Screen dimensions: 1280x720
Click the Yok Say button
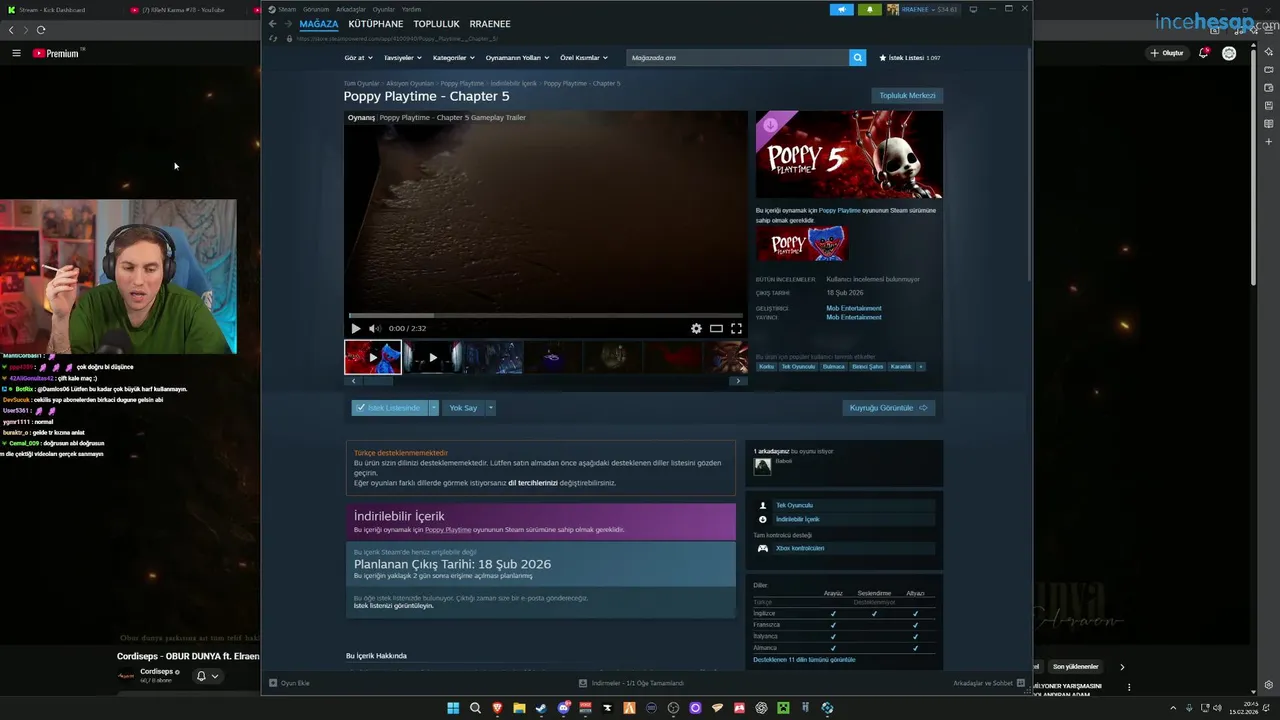coord(463,408)
